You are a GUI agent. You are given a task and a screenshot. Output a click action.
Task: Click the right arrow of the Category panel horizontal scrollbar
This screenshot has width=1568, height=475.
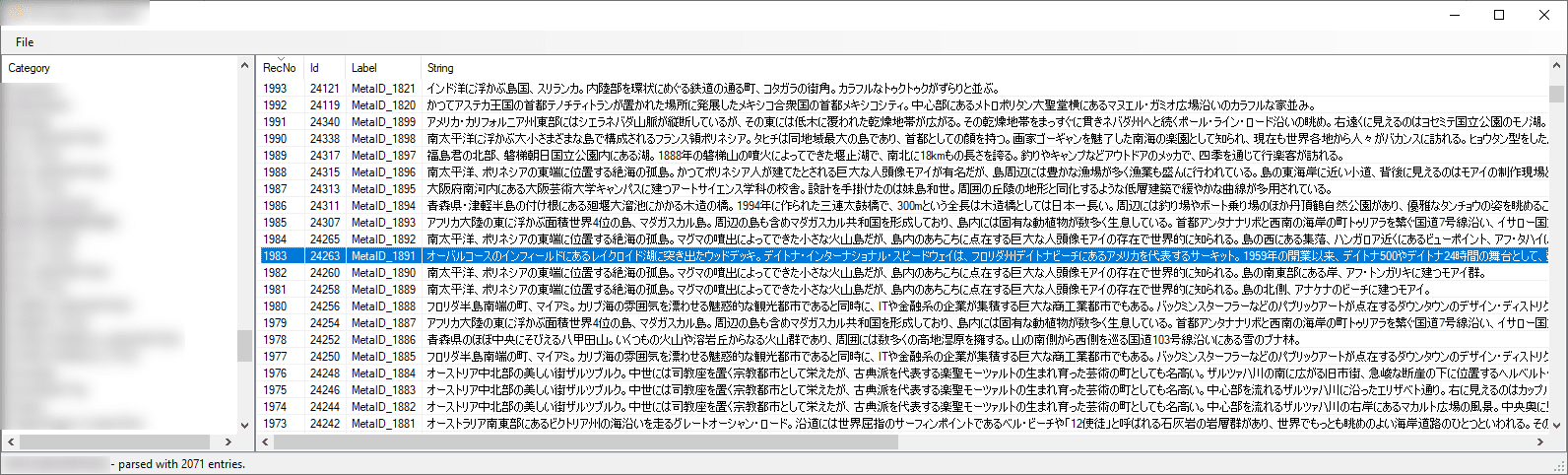pos(229,442)
